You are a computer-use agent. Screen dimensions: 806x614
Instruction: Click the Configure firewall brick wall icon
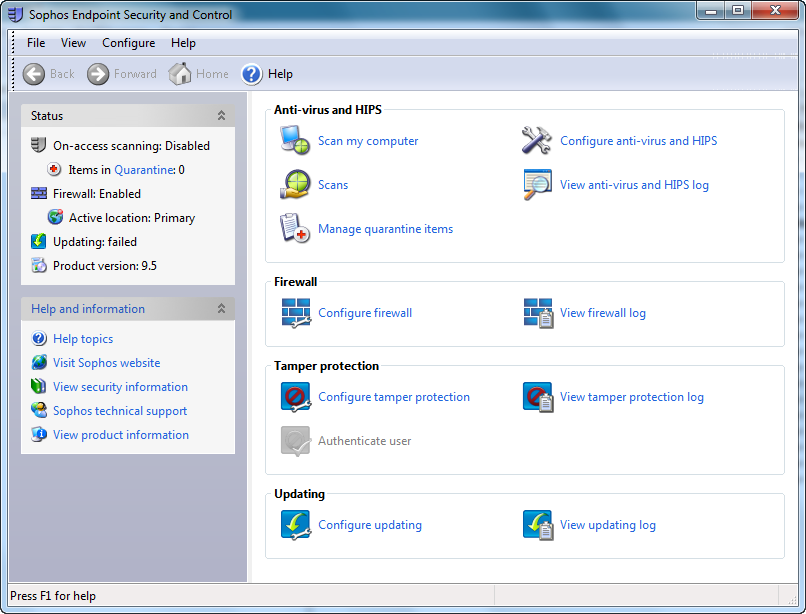295,313
